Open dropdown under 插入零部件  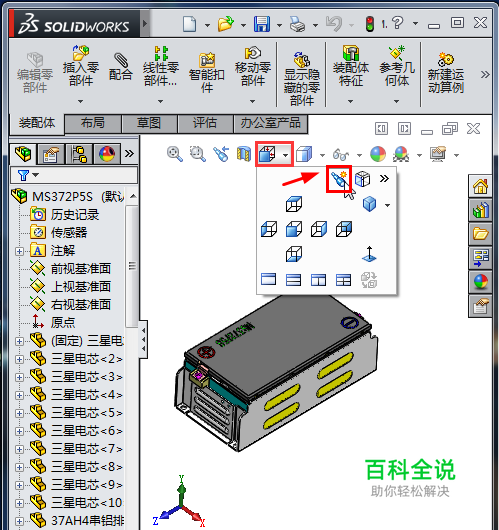click(80, 101)
